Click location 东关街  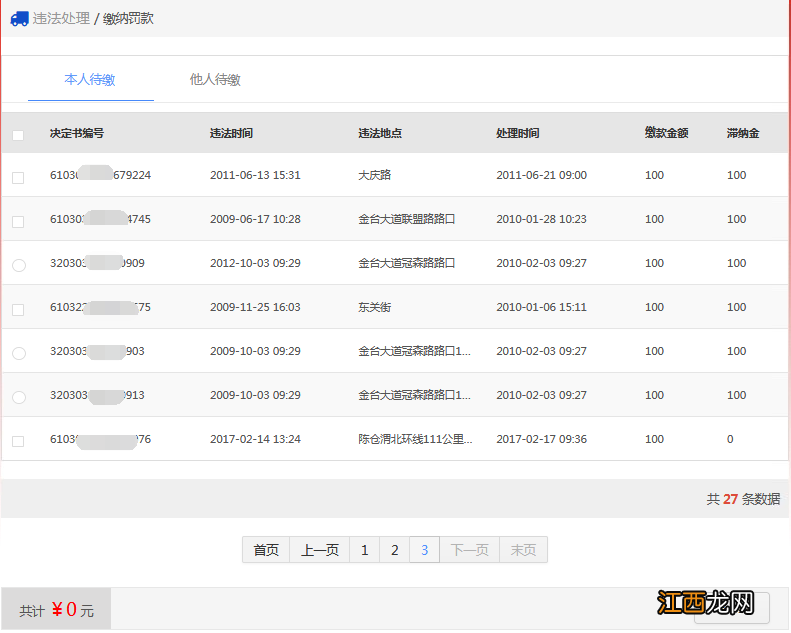pos(375,307)
